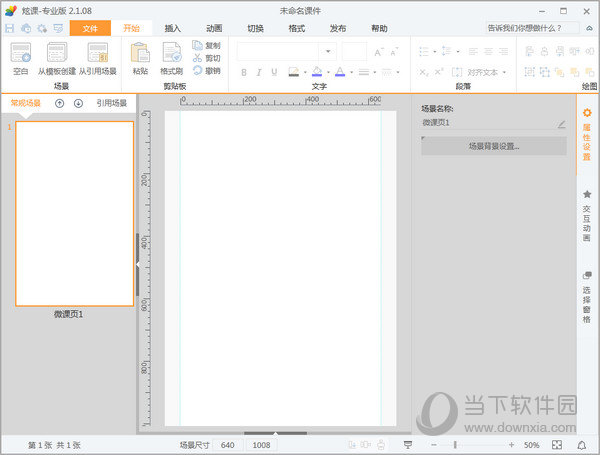Open the 文件 menu
600x455 pixels.
click(x=90, y=28)
